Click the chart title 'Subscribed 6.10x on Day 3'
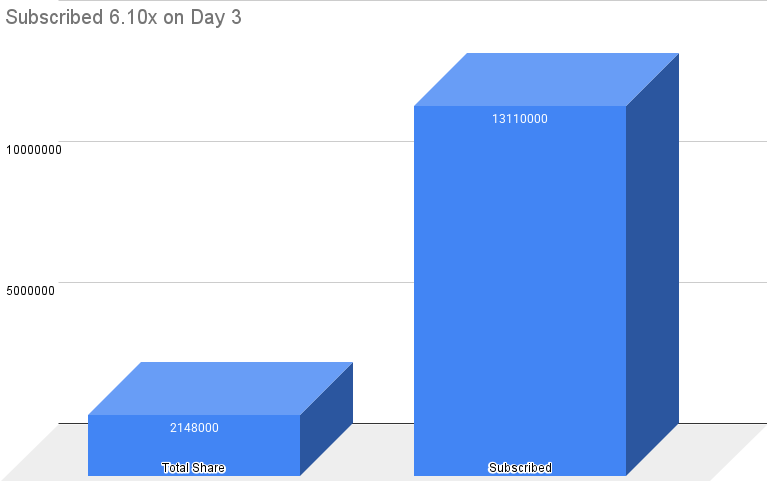The image size is (767, 481). point(124,19)
